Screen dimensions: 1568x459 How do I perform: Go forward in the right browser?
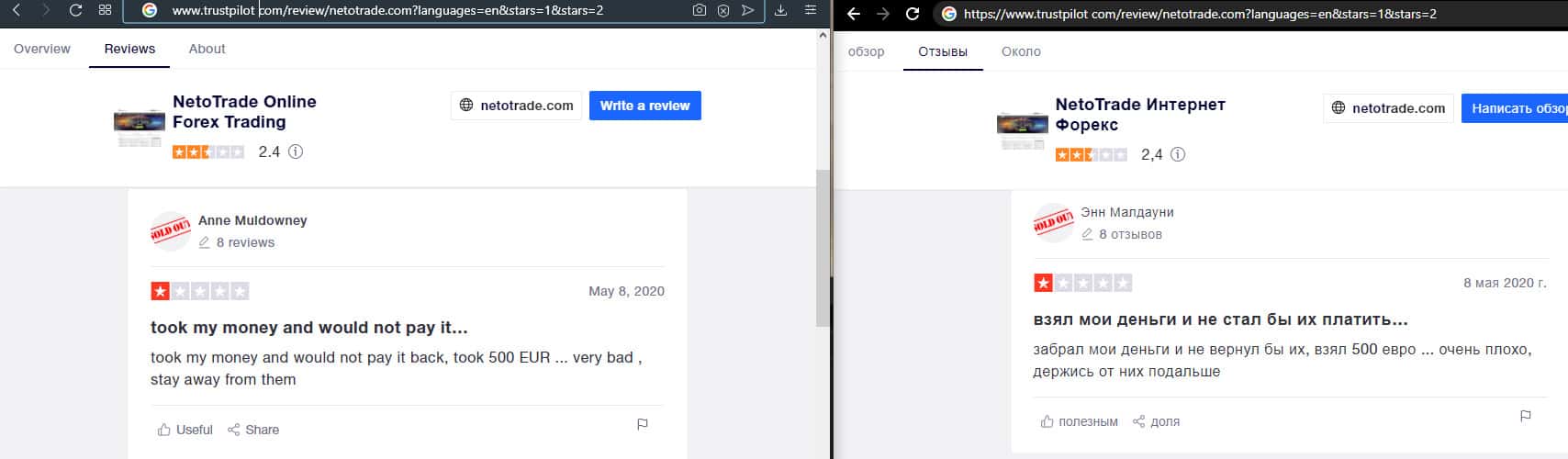882,14
